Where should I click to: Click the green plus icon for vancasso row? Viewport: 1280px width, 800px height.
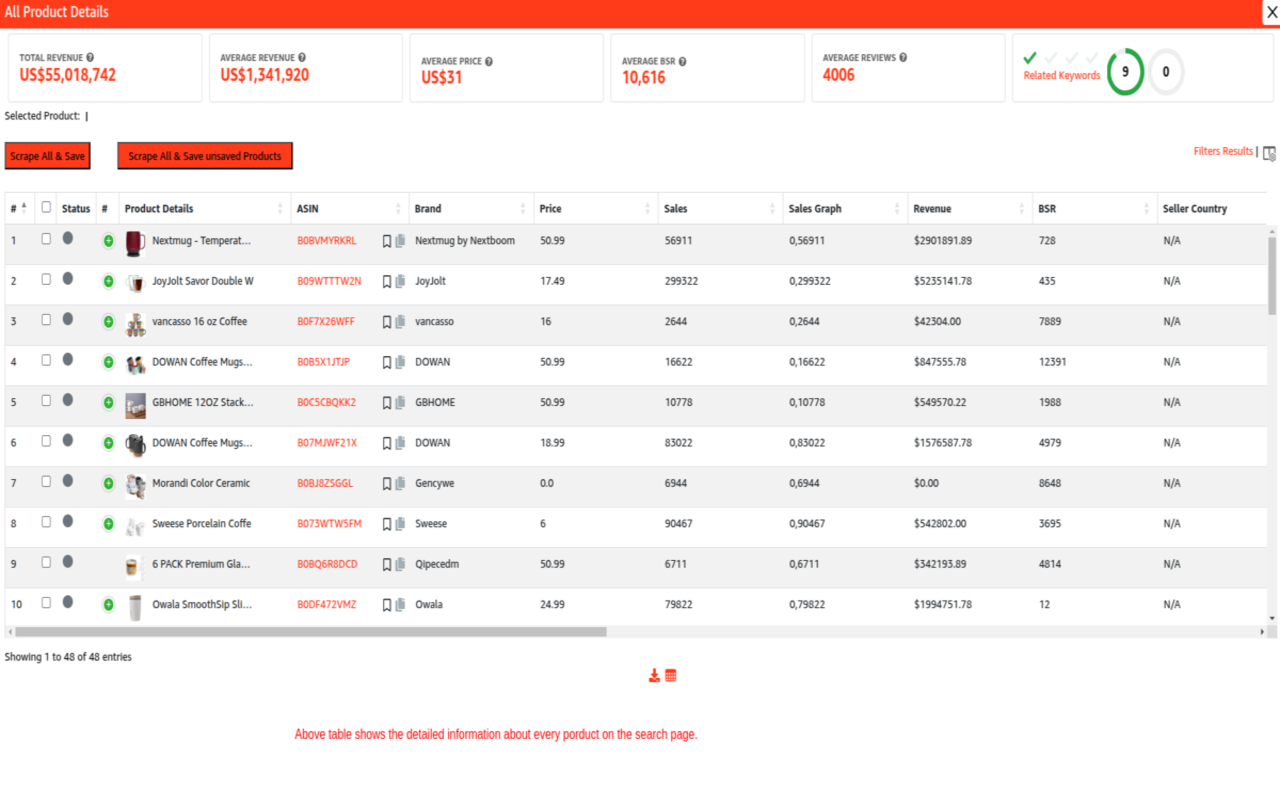point(108,322)
